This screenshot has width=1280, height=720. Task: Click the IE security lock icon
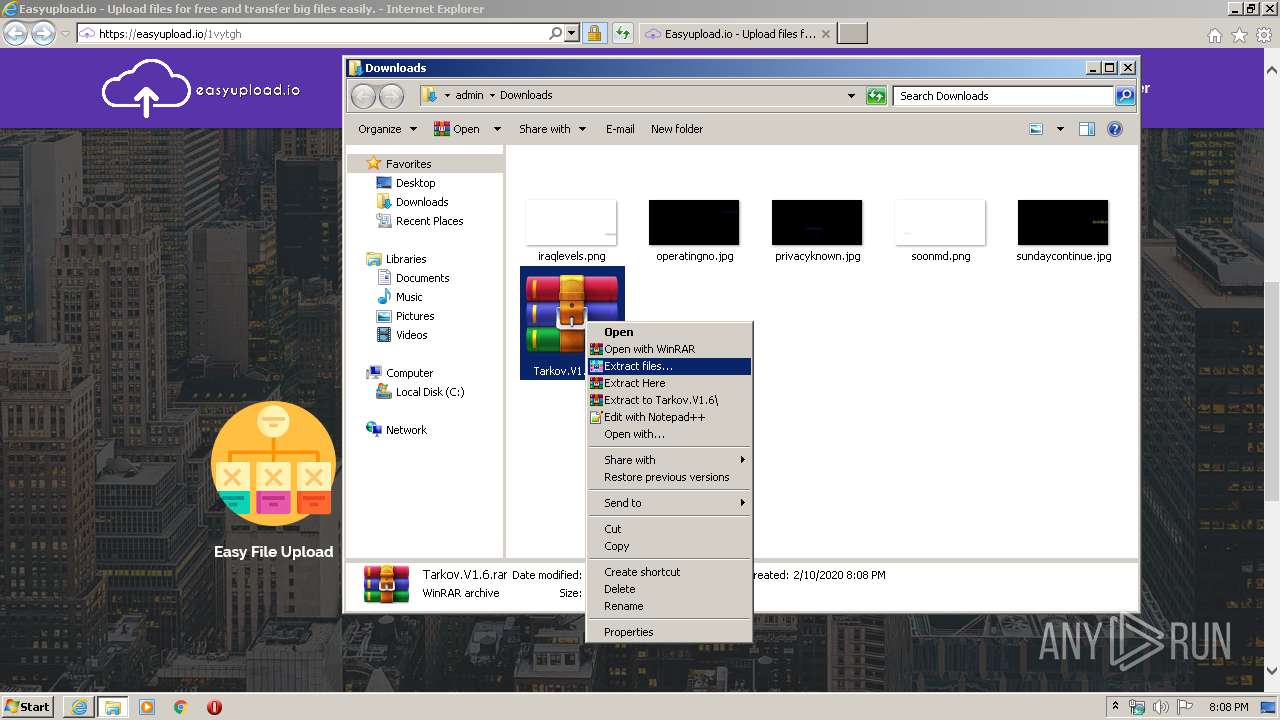tap(595, 33)
